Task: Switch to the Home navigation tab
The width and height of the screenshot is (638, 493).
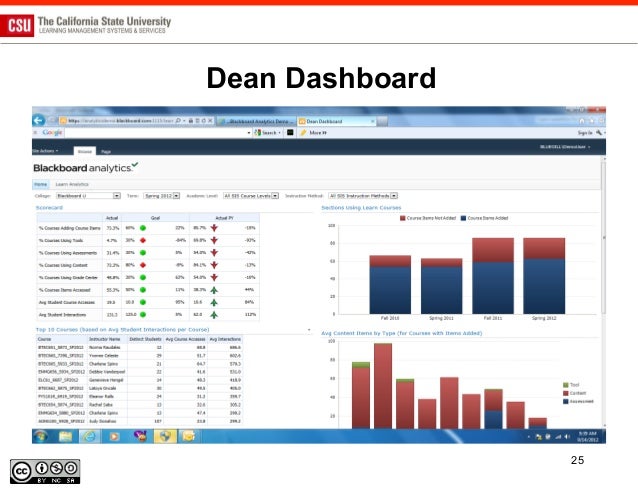Action: pos(40,184)
